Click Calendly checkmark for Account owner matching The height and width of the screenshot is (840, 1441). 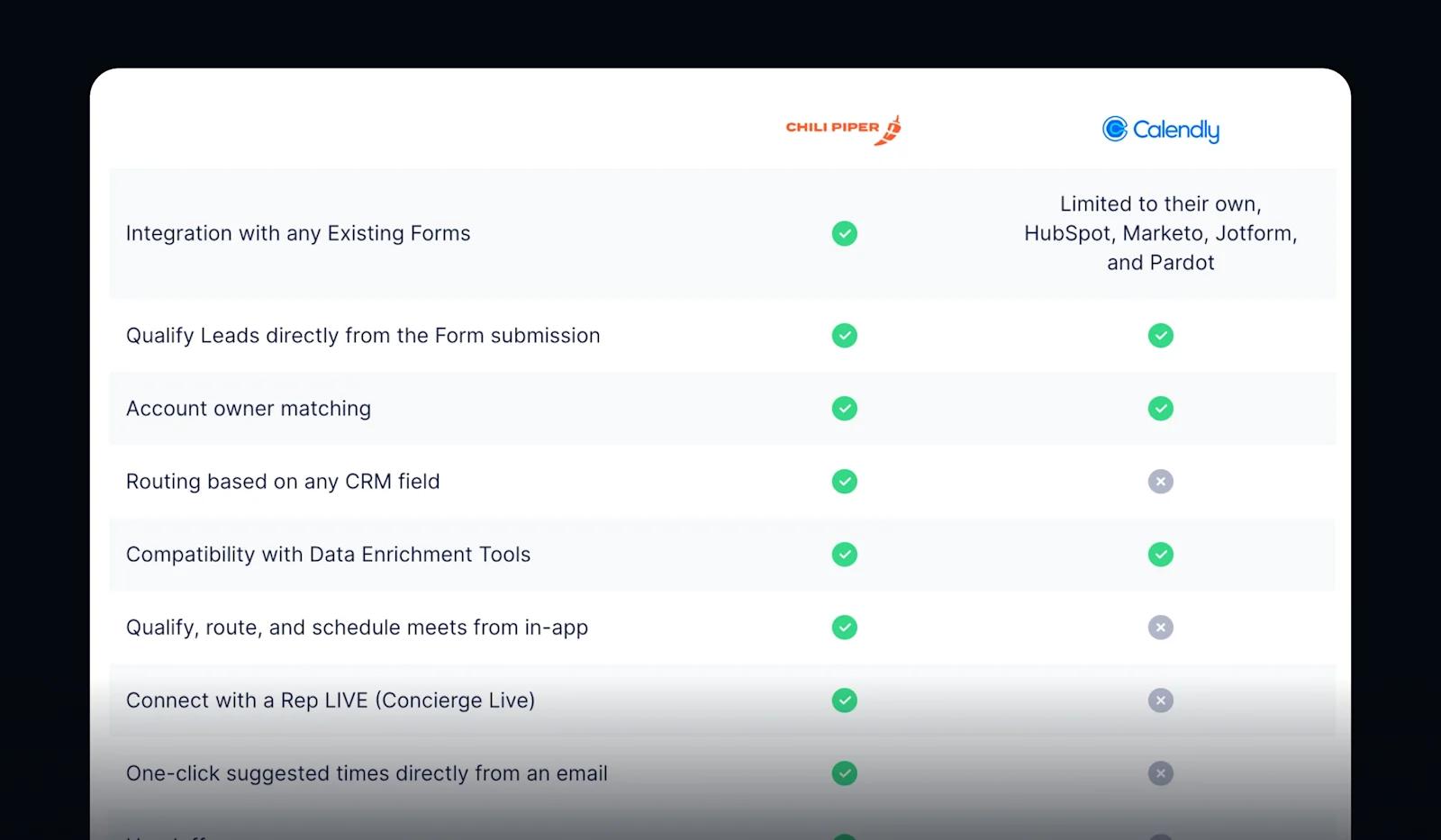point(1160,409)
